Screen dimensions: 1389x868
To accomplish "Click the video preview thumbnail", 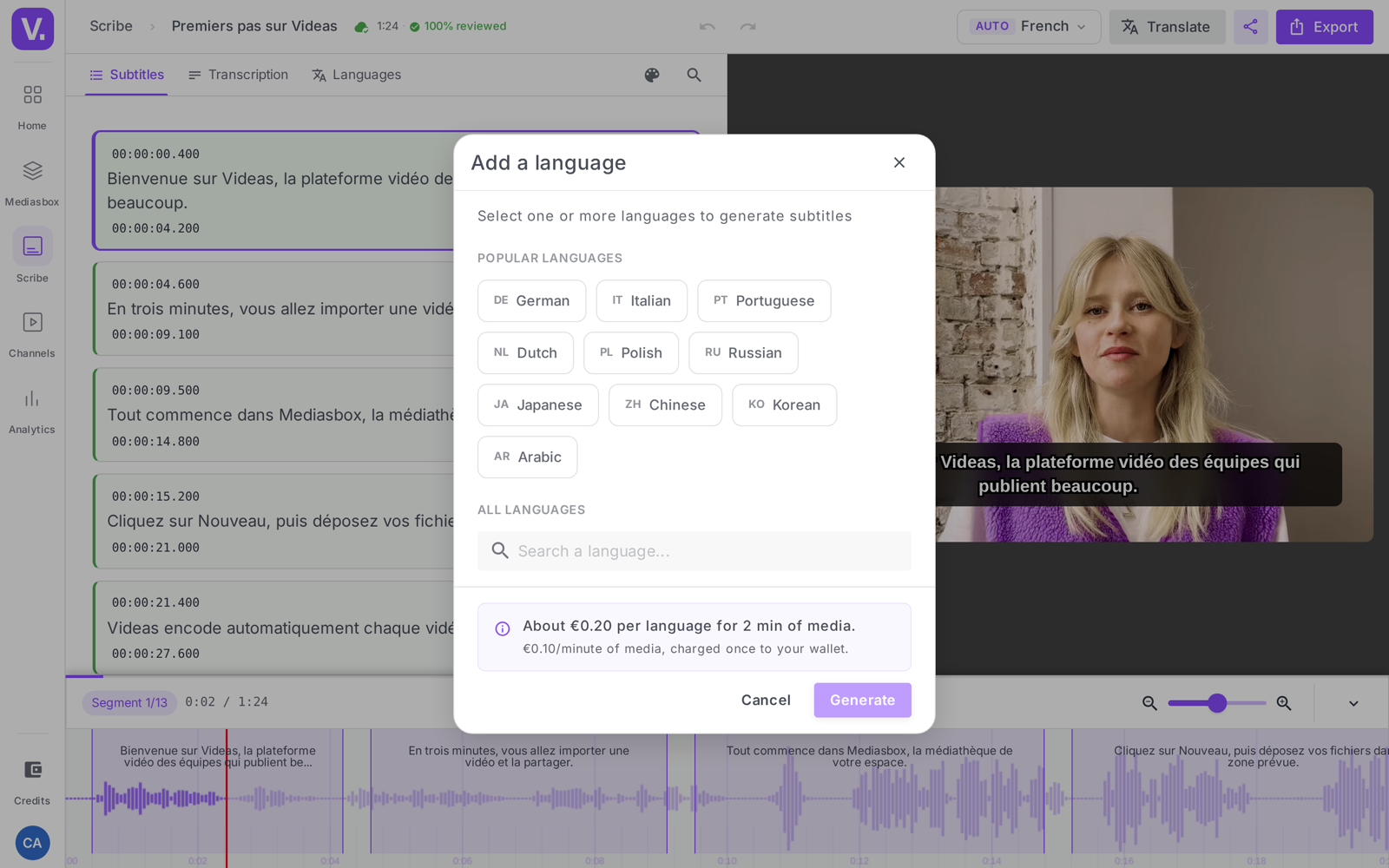I will coord(1155,365).
